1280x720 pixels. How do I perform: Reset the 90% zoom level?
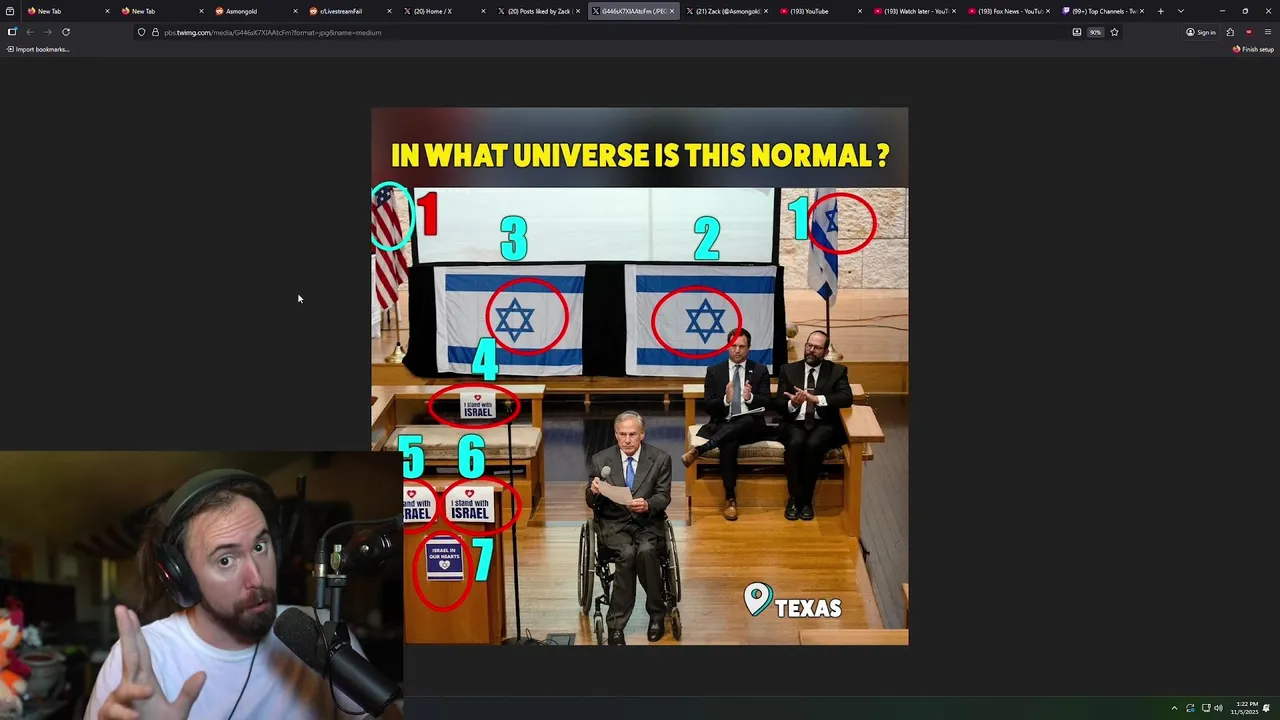[1095, 32]
